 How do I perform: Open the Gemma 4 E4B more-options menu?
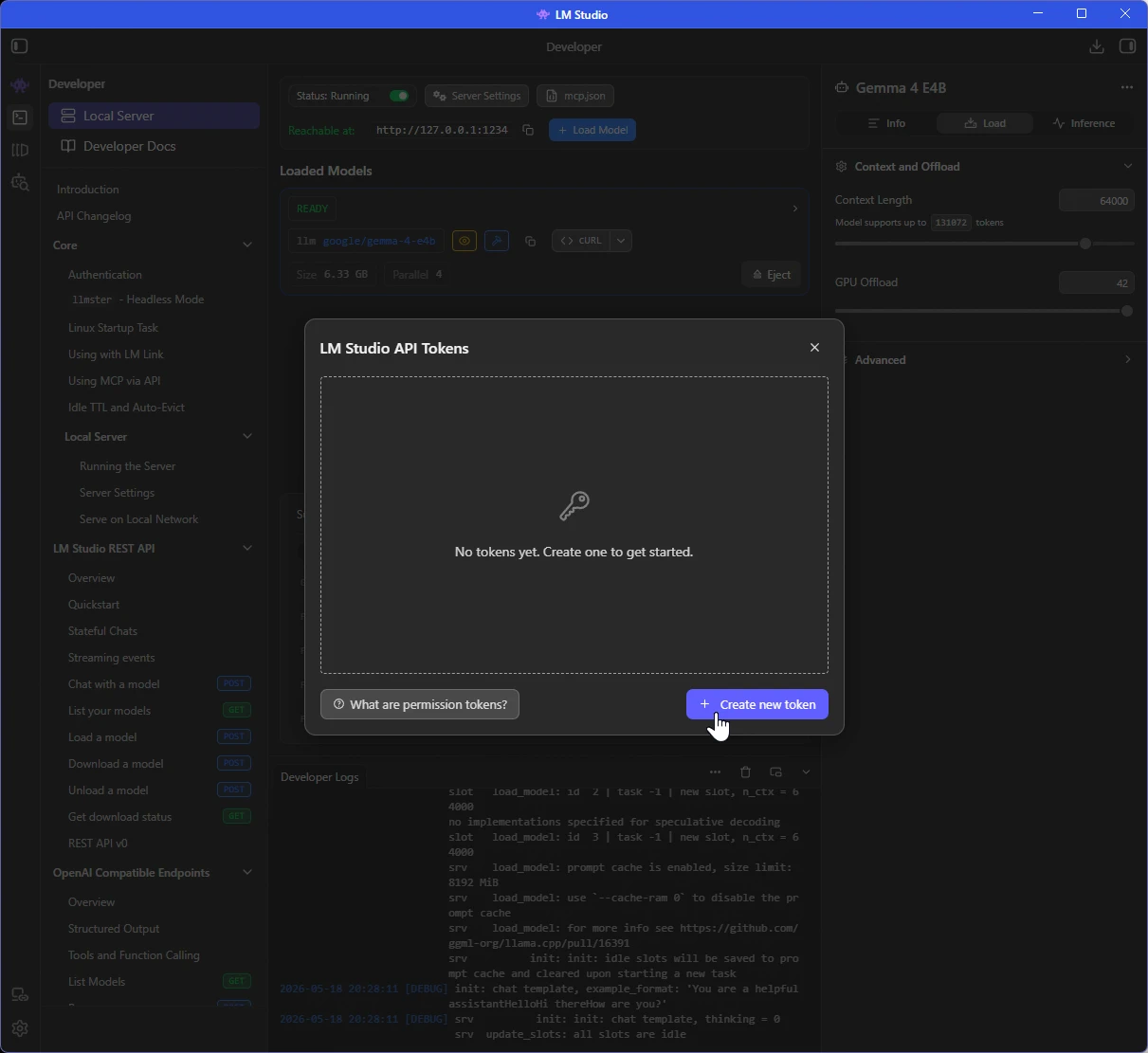1126,87
